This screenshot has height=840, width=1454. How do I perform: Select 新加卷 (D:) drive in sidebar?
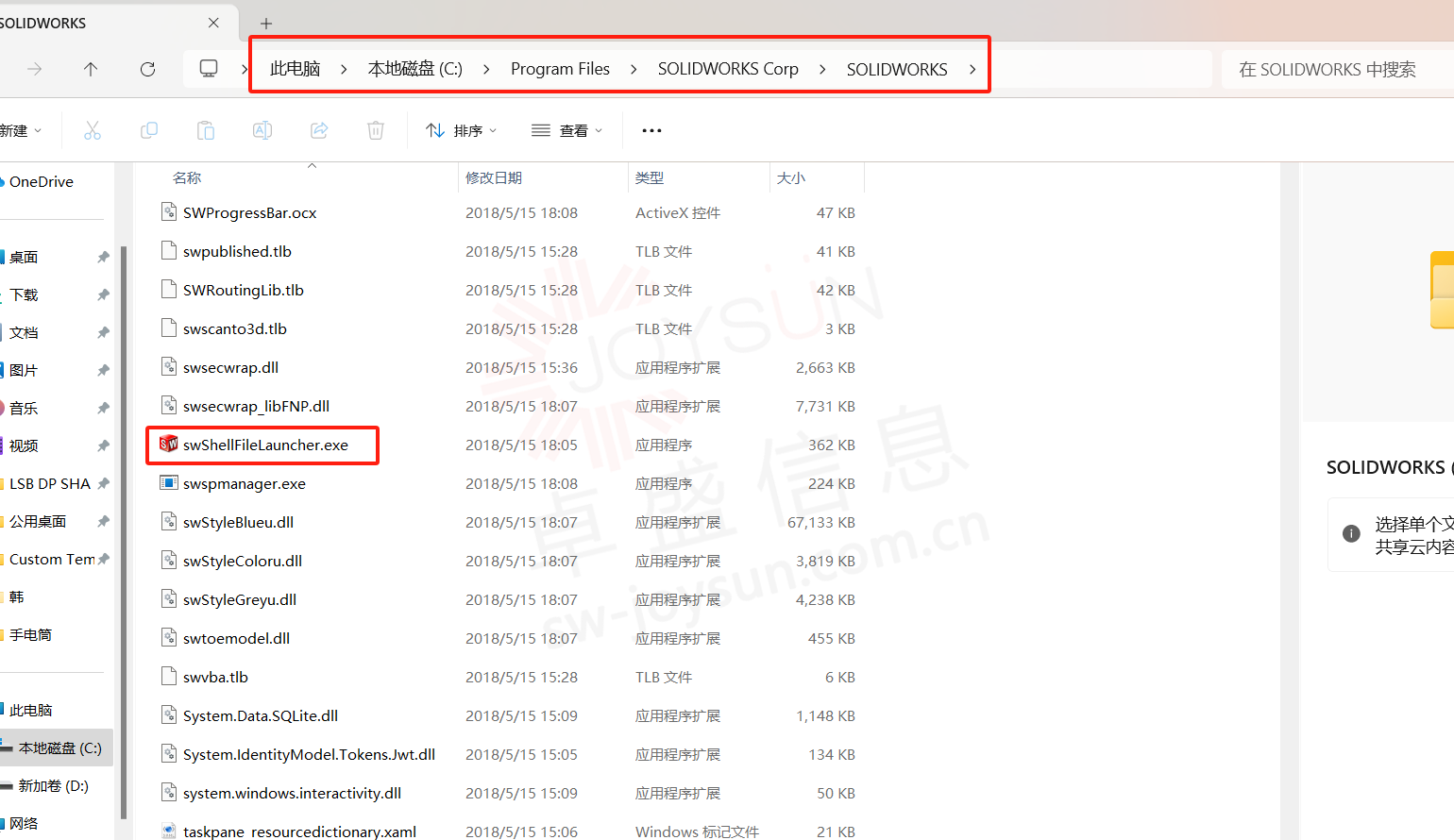[x=53, y=785]
